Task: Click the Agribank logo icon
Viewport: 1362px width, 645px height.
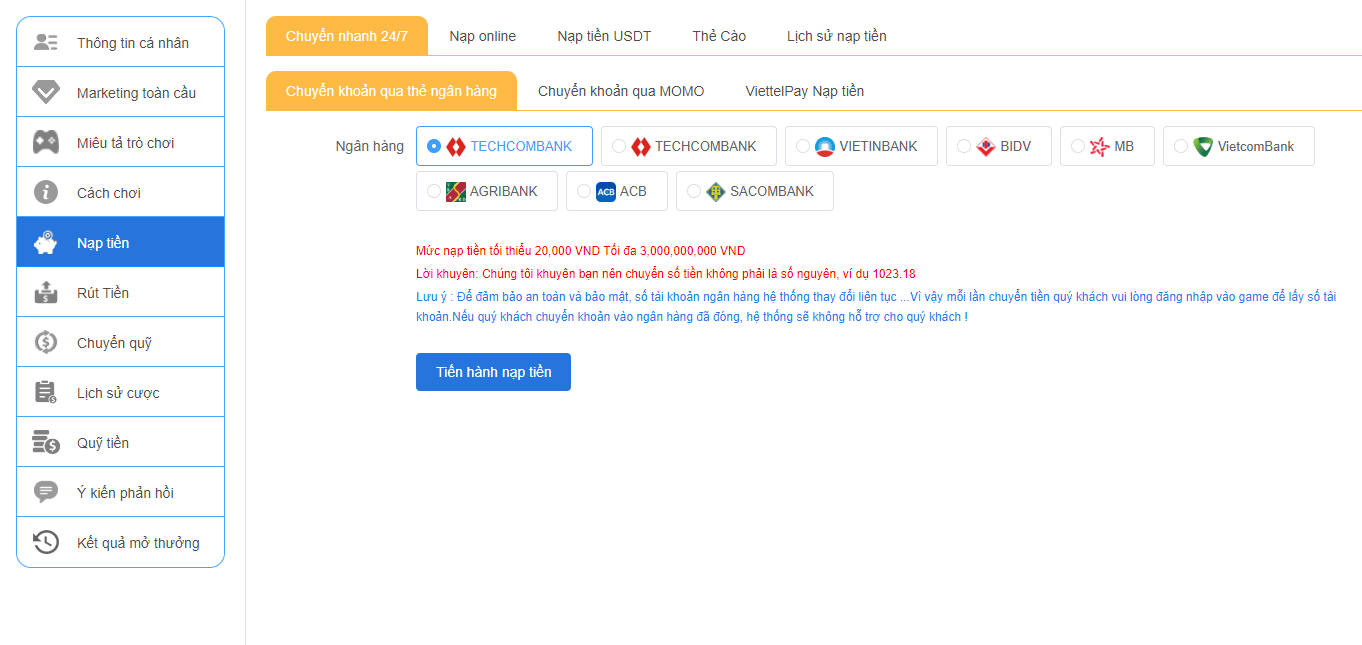Action: click(x=456, y=191)
